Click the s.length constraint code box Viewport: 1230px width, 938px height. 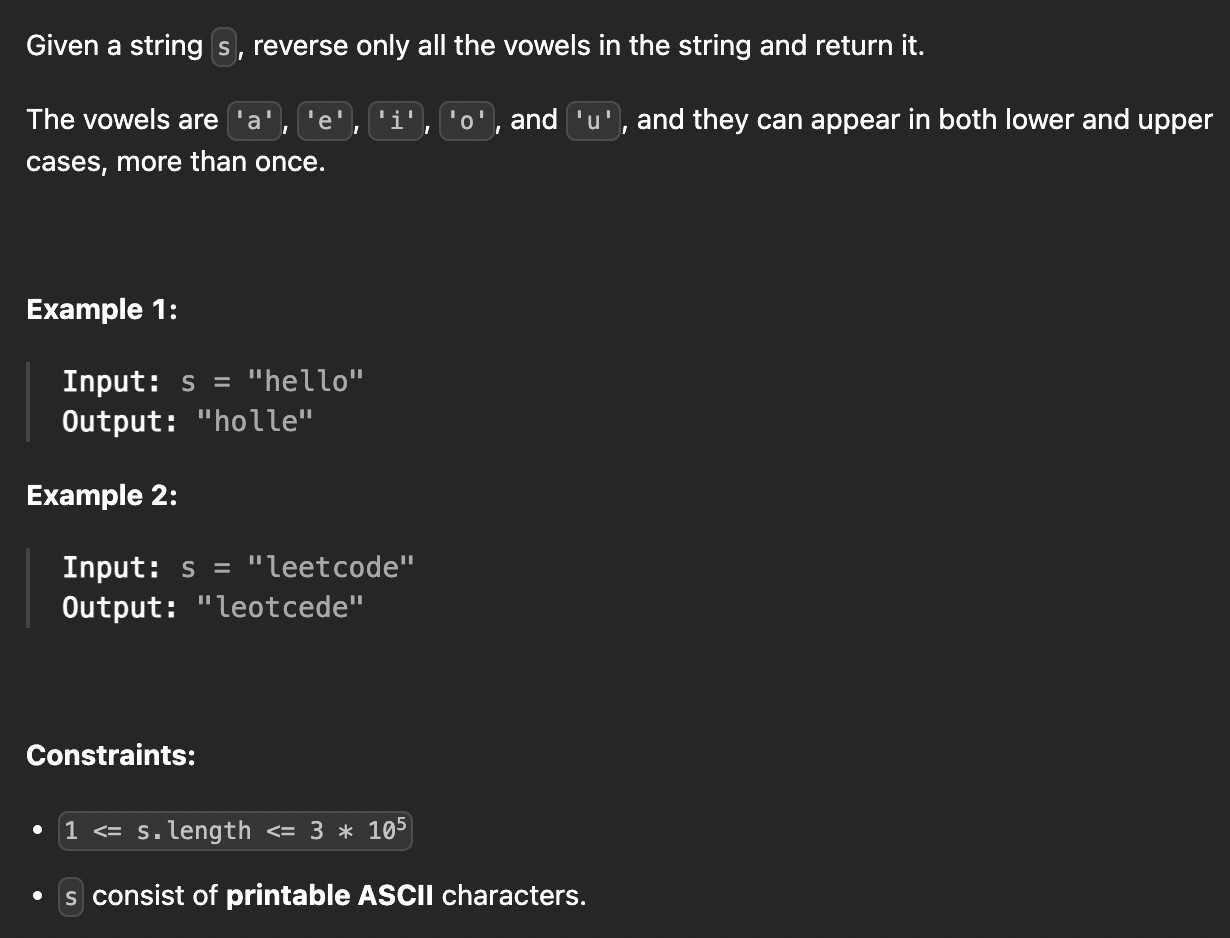[235, 831]
